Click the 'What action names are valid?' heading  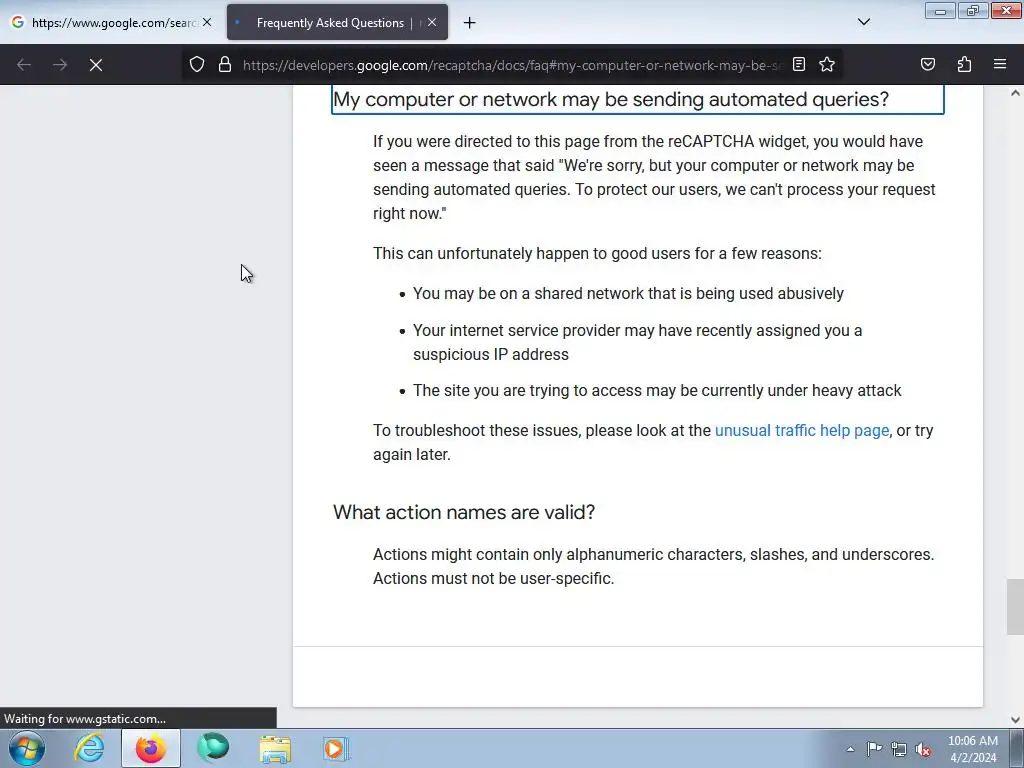click(x=464, y=512)
